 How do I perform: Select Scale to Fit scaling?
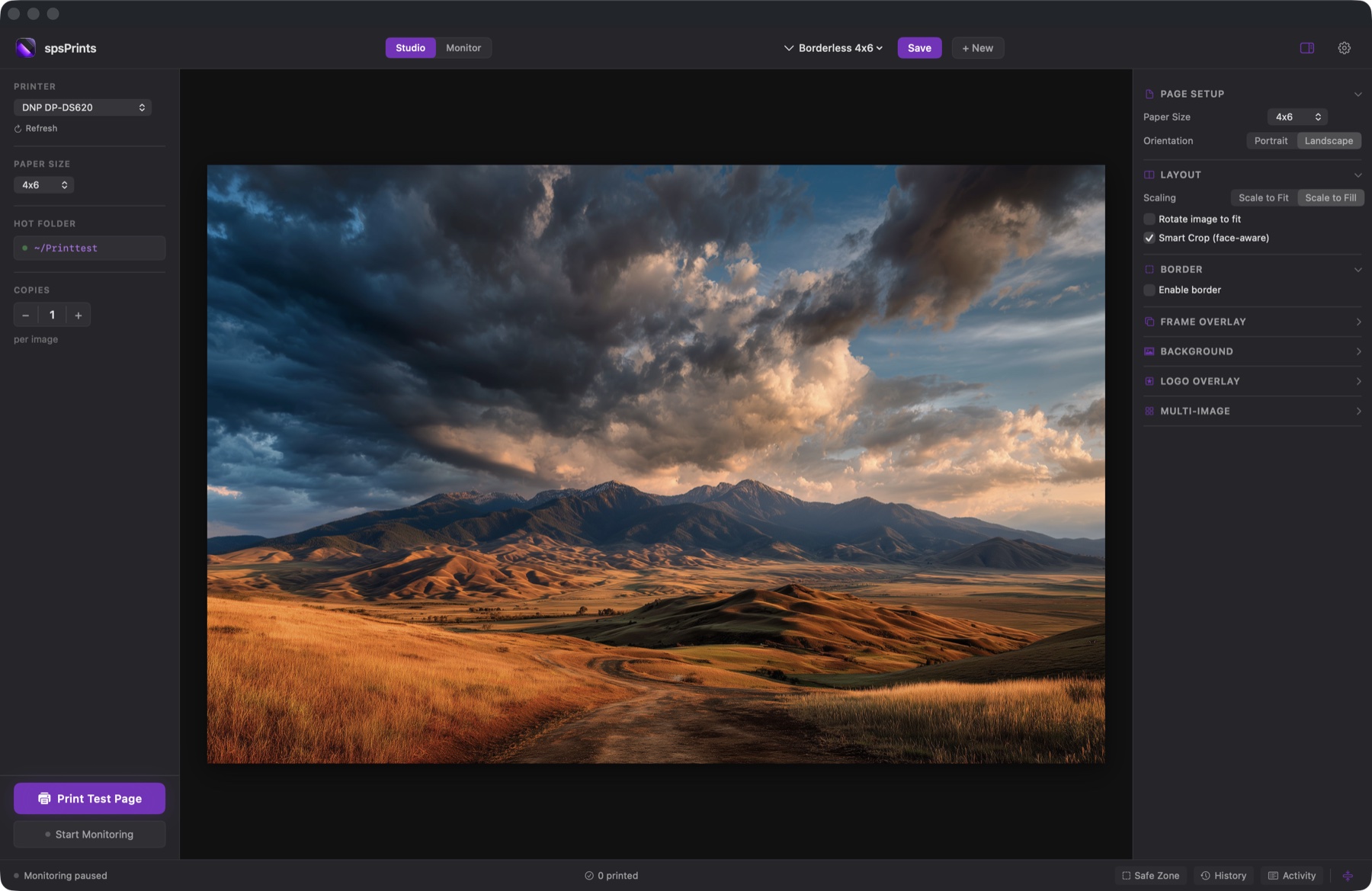pyautogui.click(x=1262, y=197)
